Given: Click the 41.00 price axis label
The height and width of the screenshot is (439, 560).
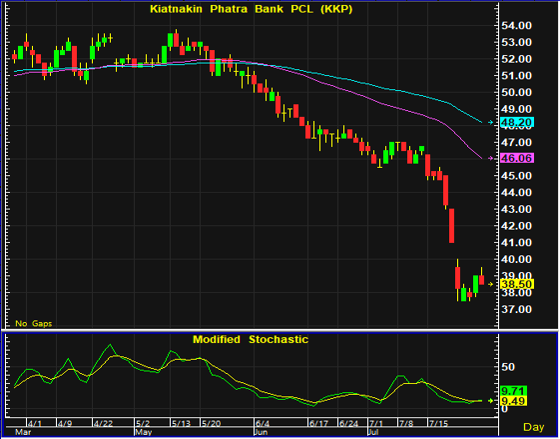Looking at the screenshot, I should tap(517, 243).
